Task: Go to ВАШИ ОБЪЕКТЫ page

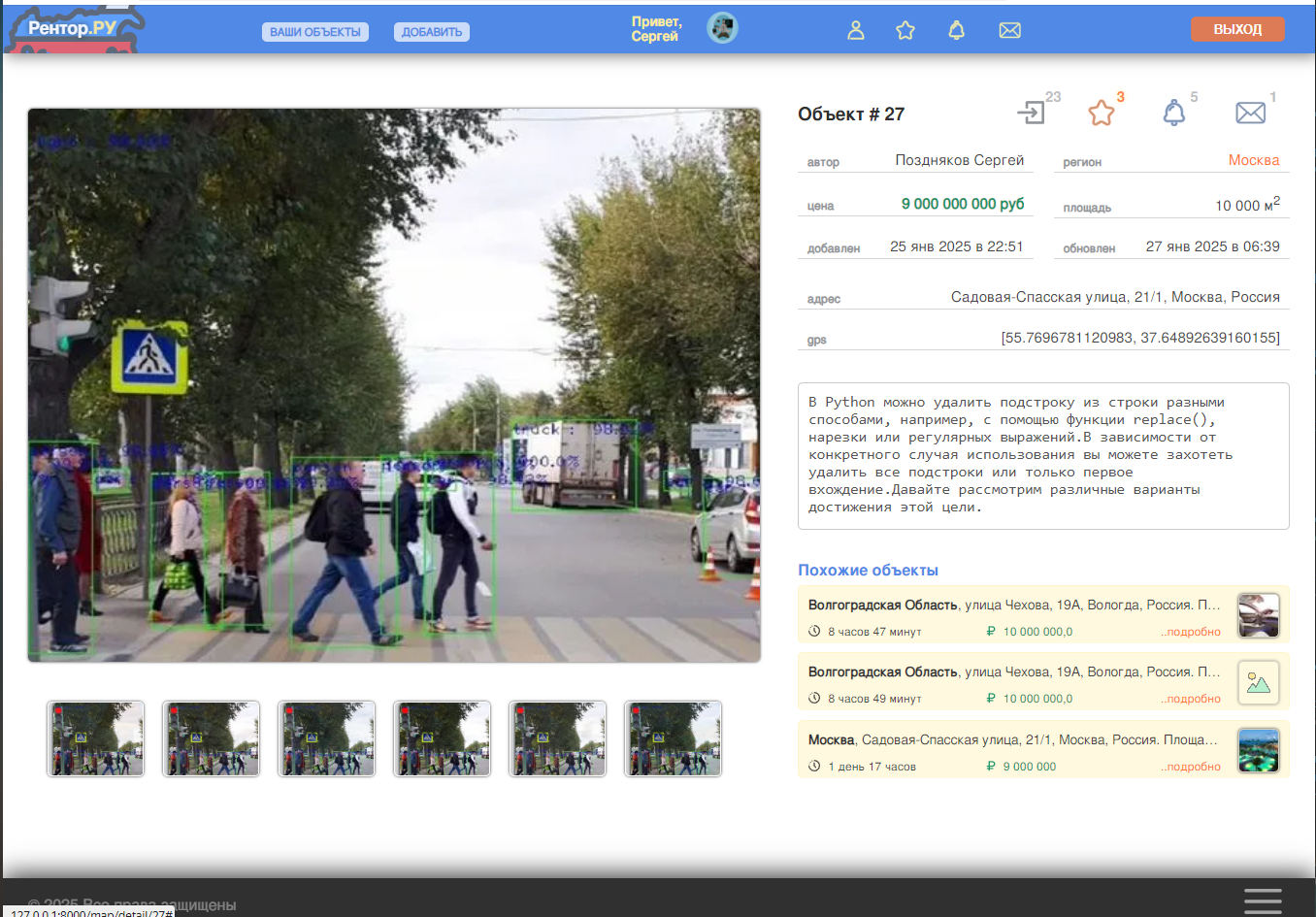Action: pyautogui.click(x=315, y=32)
